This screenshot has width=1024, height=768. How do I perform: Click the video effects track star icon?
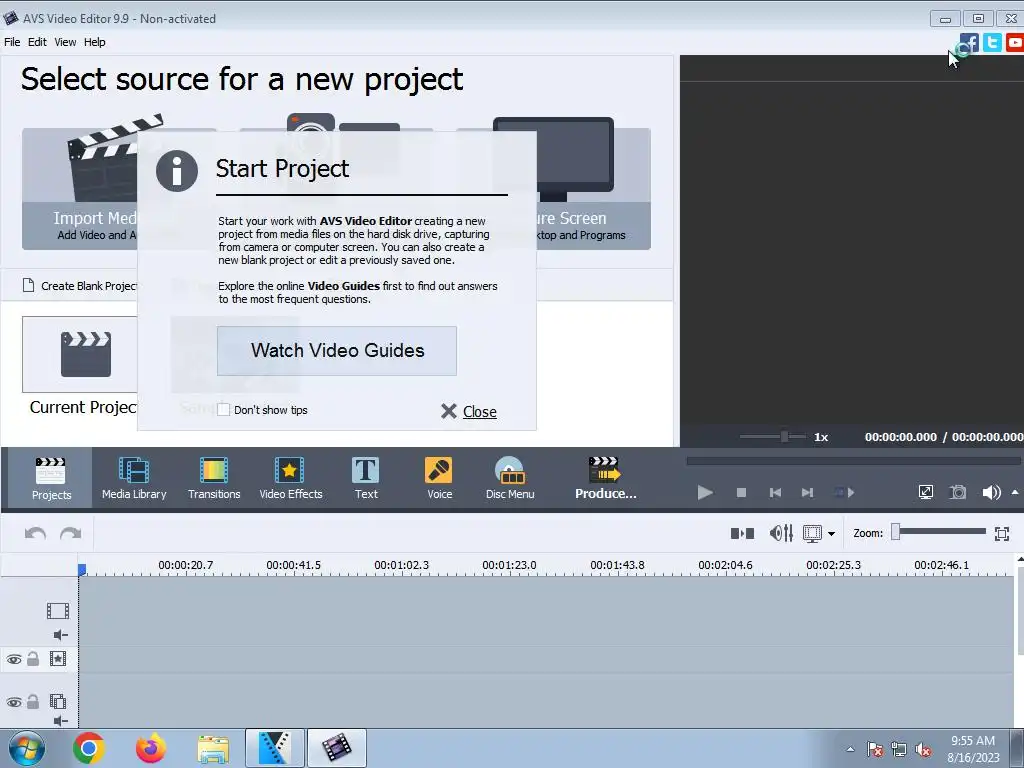click(x=58, y=658)
